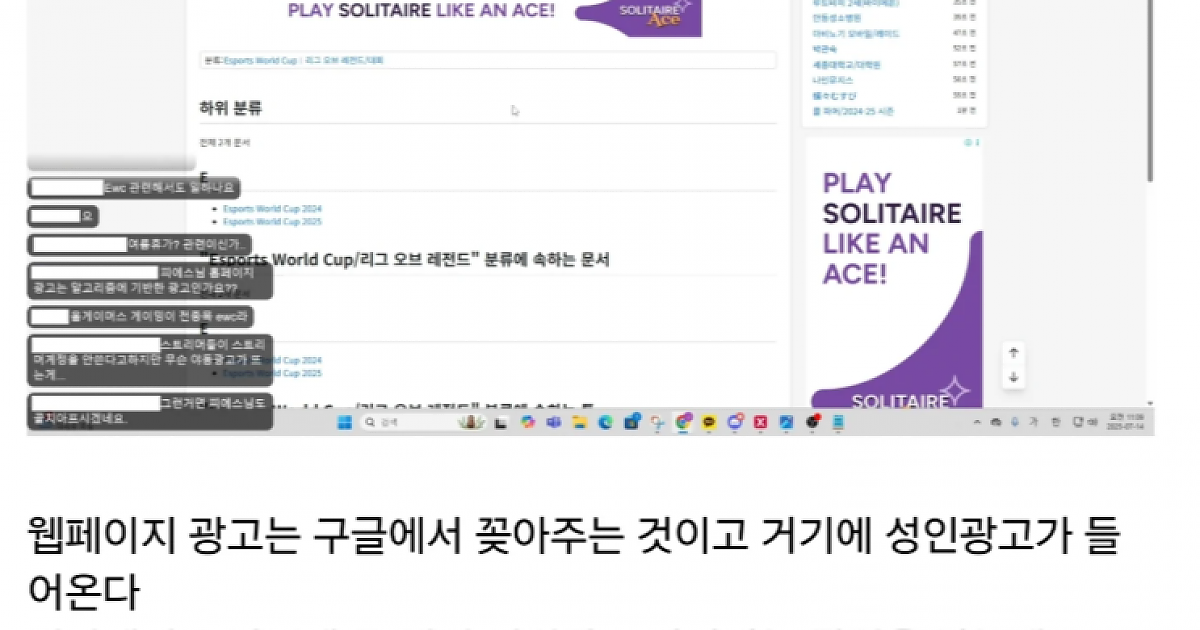This screenshot has width=1200, height=630.
Task: Open the KakaoTalk yellow taskbar icon
Action: point(709,423)
